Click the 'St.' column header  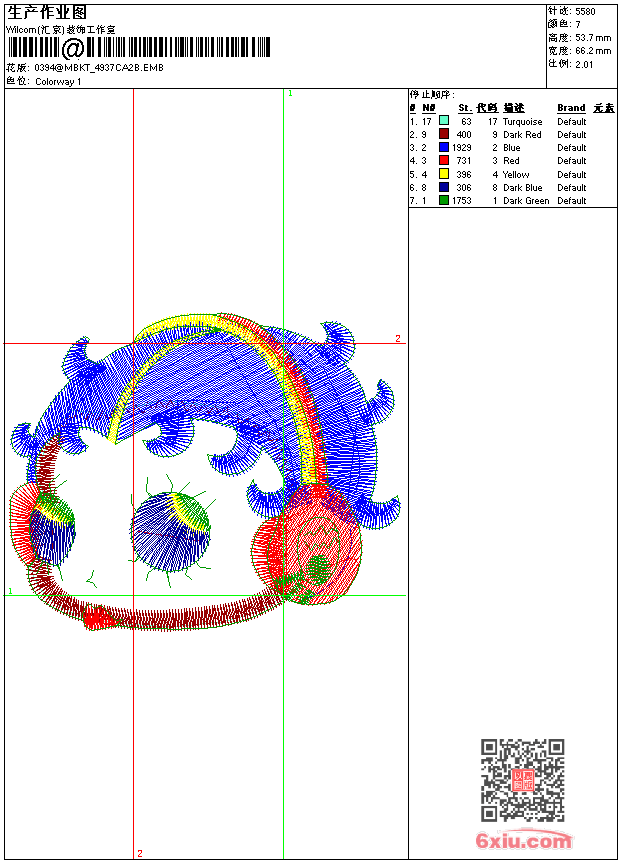pyautogui.click(x=465, y=108)
